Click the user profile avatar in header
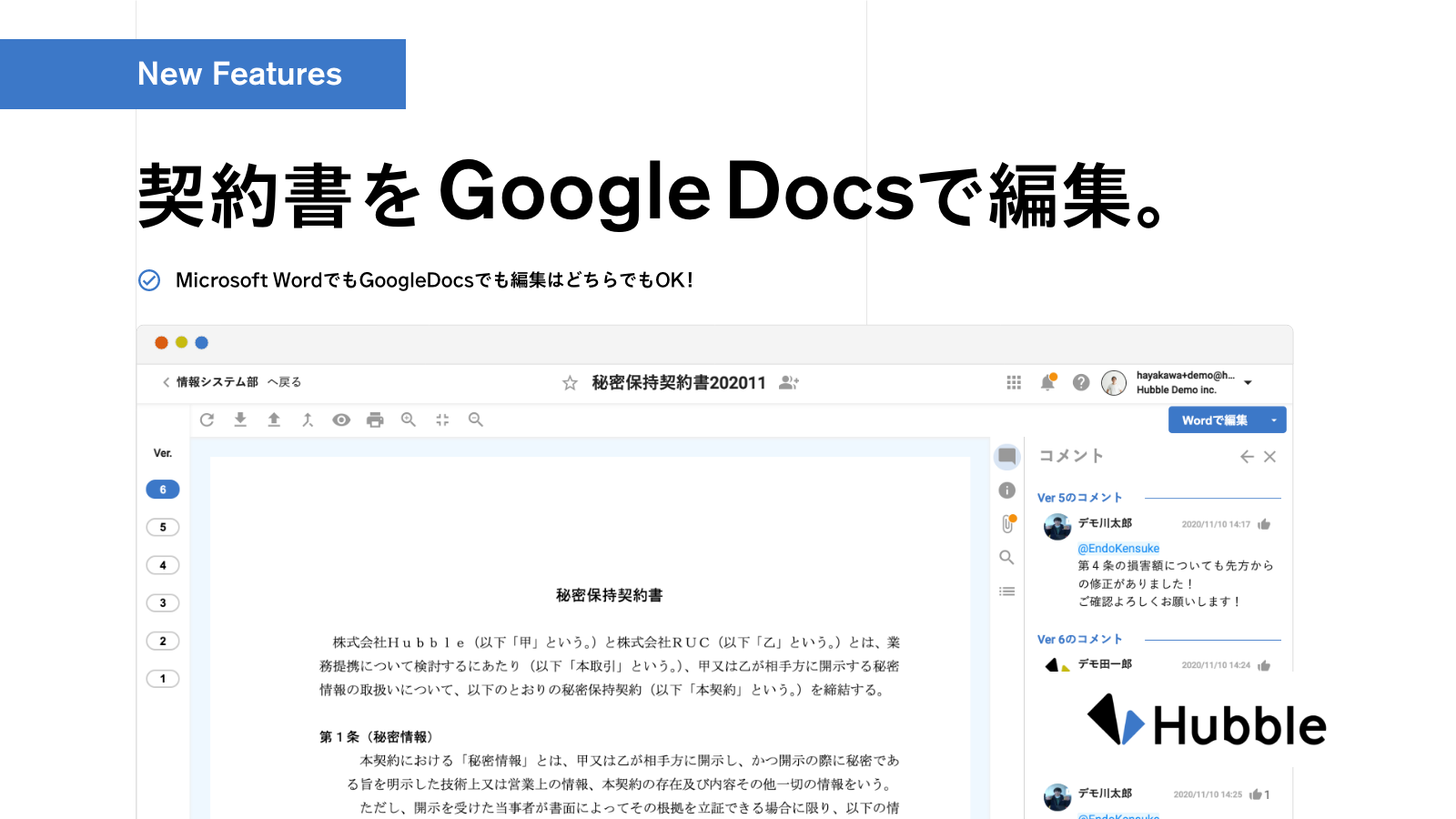This screenshot has height=819, width=1456. click(1114, 383)
